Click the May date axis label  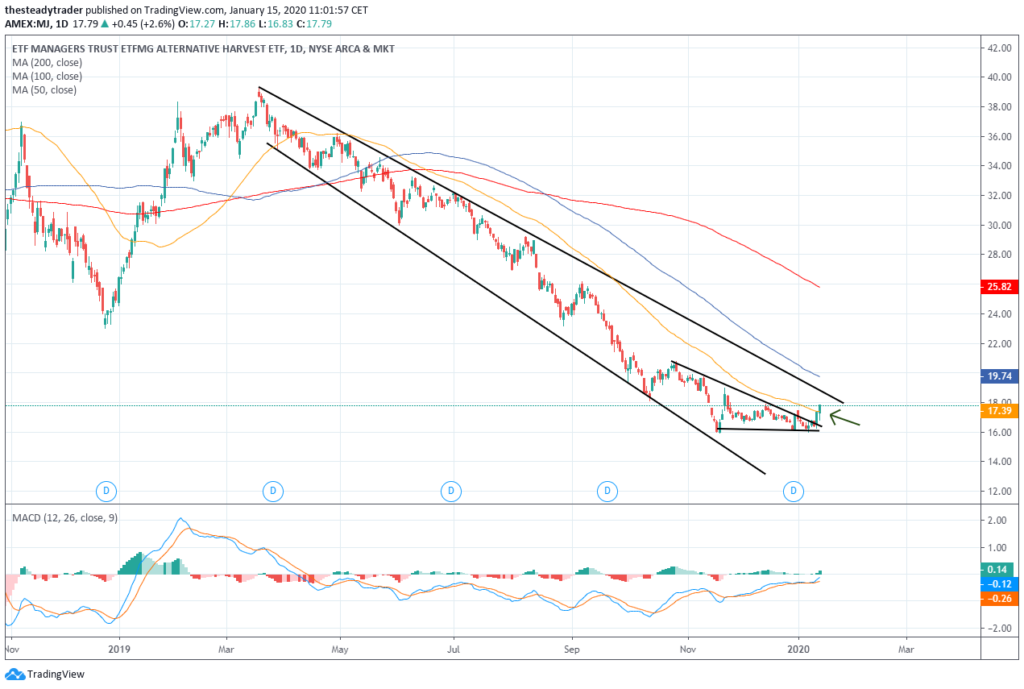coord(340,649)
